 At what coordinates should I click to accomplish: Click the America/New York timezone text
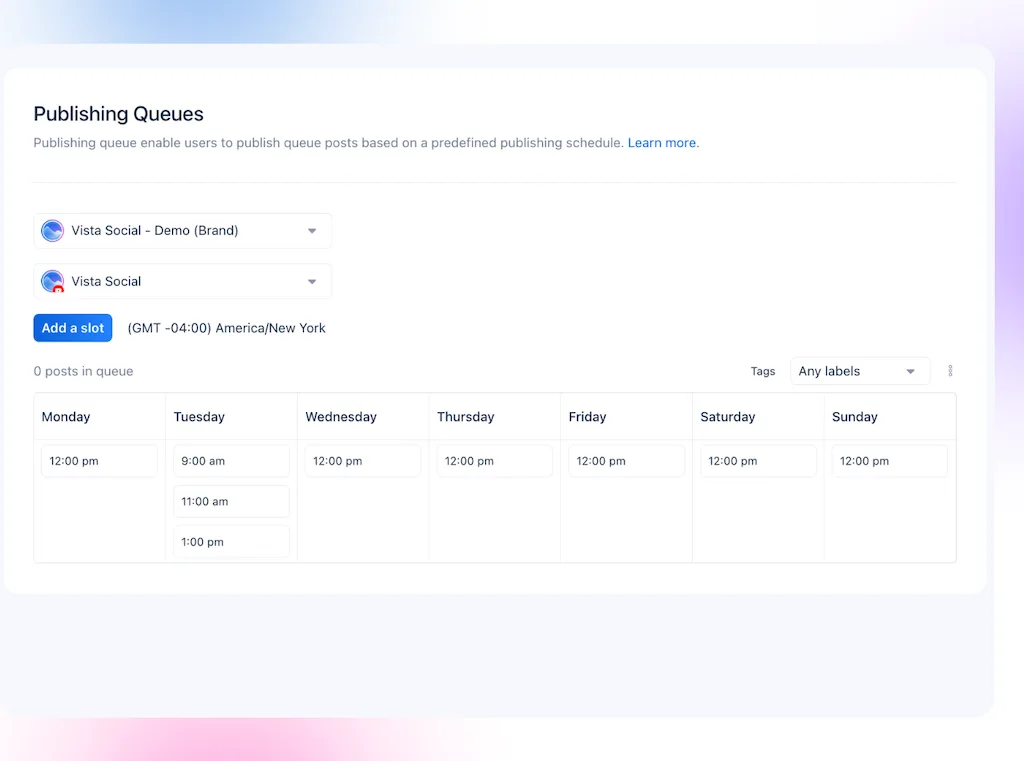pos(226,328)
